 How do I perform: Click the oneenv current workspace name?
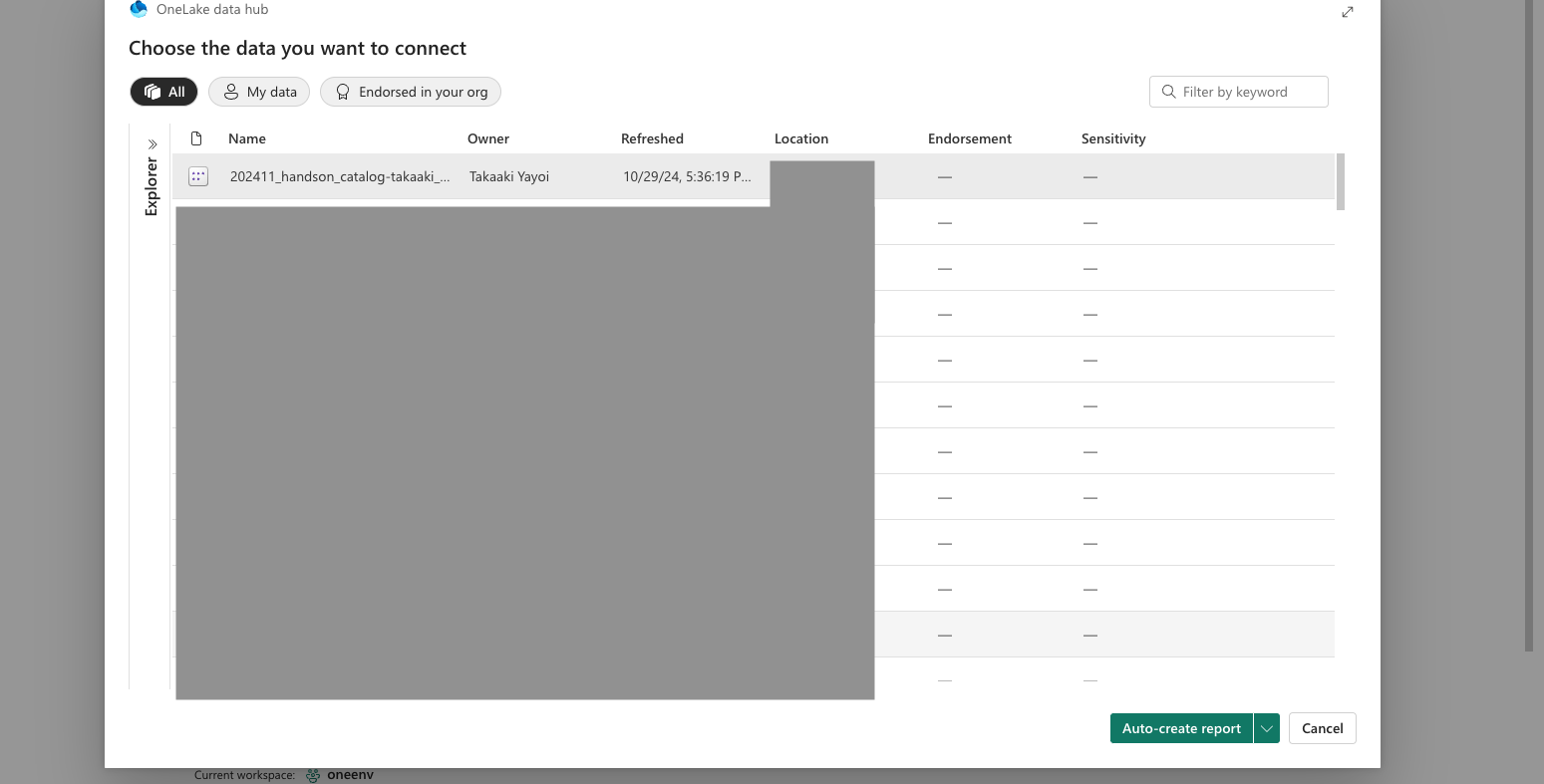(x=350, y=775)
